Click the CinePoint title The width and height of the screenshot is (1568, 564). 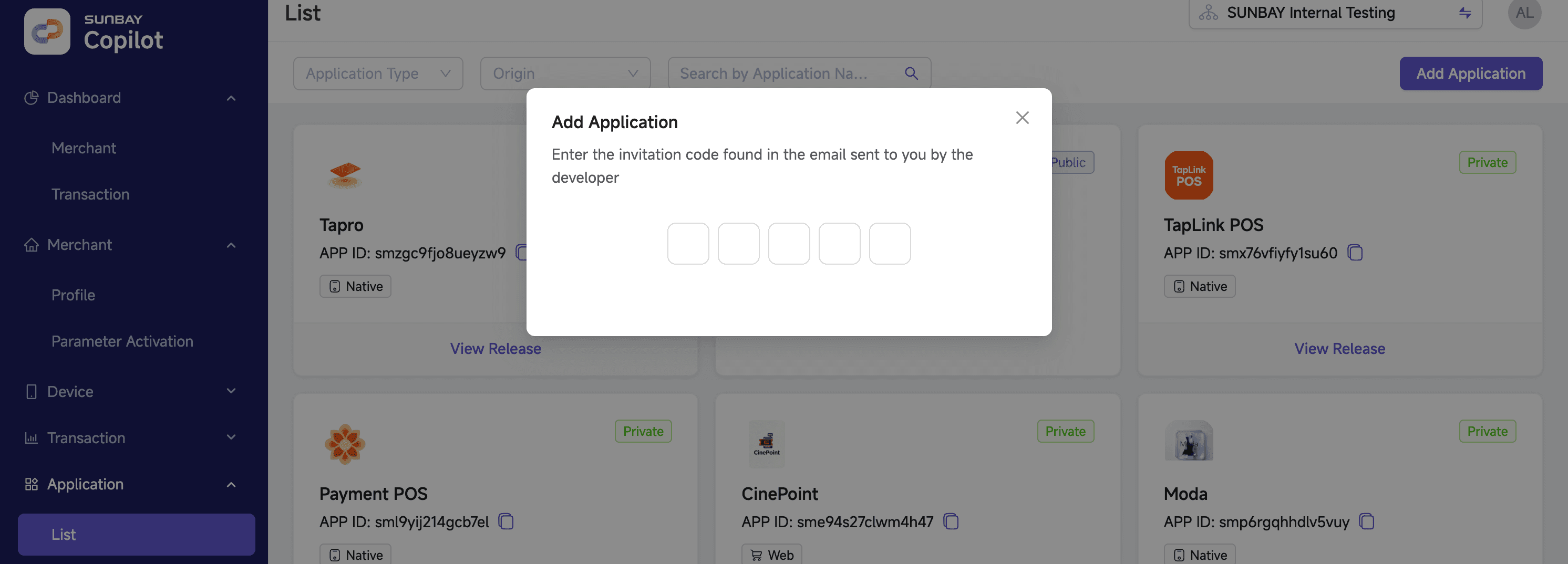(779, 494)
